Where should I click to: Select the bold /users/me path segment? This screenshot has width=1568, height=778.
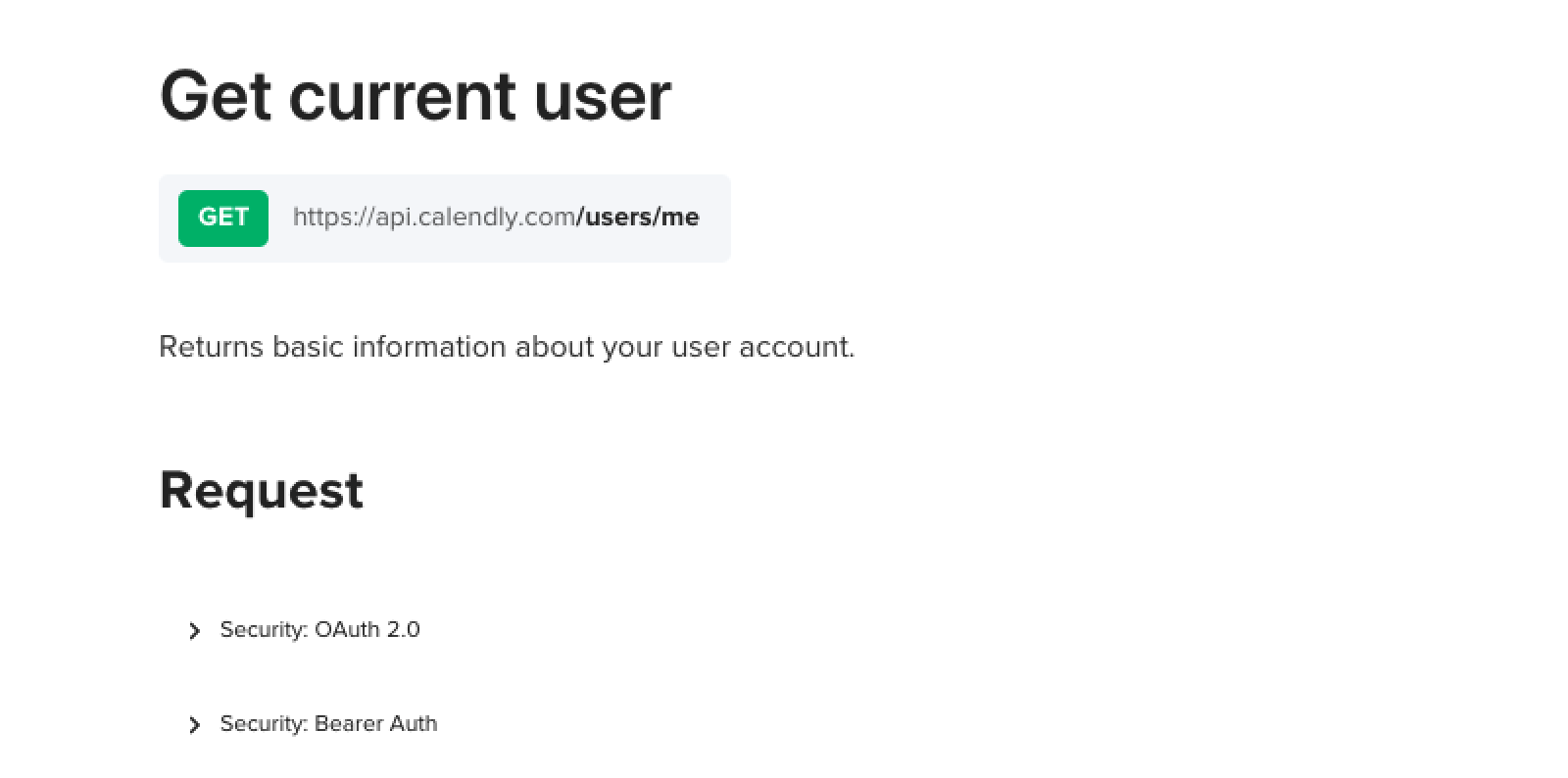pyautogui.click(x=641, y=218)
